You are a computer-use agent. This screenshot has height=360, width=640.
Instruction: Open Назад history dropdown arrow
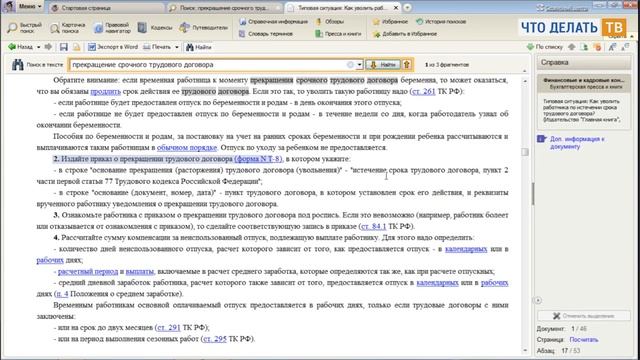point(38,47)
